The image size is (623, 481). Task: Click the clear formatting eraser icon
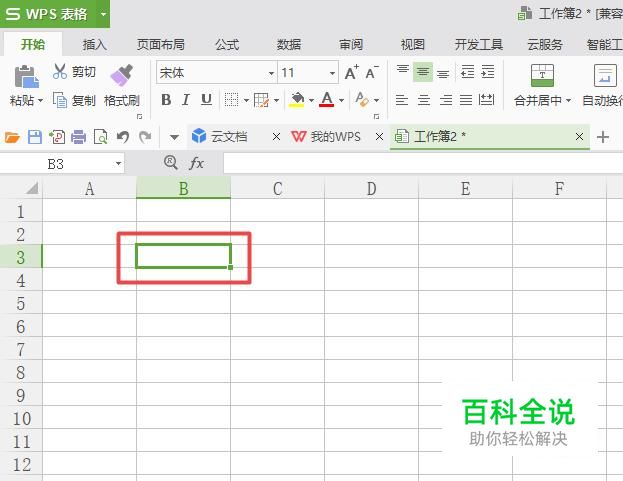[362, 99]
